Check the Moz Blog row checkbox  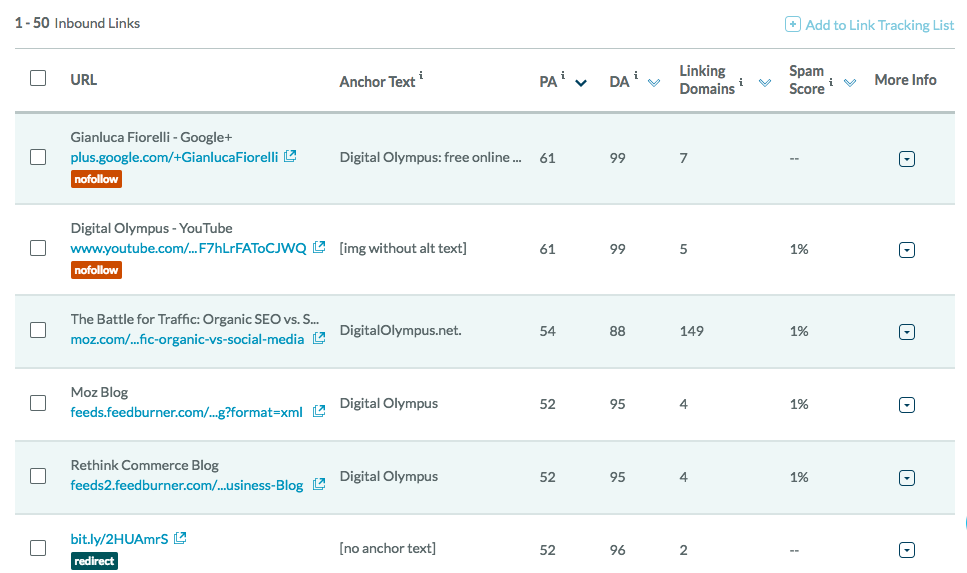point(38,403)
